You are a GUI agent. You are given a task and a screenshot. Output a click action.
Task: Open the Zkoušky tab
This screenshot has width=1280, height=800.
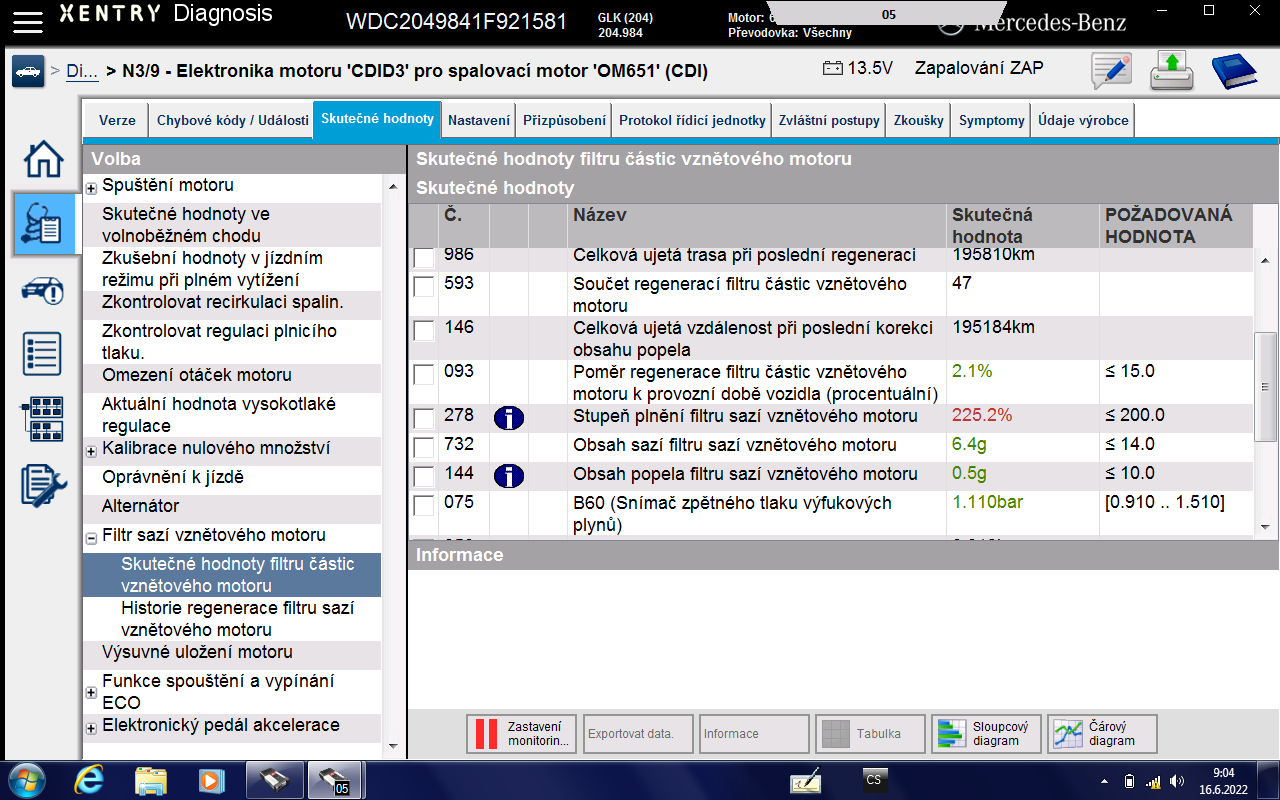tap(918, 120)
